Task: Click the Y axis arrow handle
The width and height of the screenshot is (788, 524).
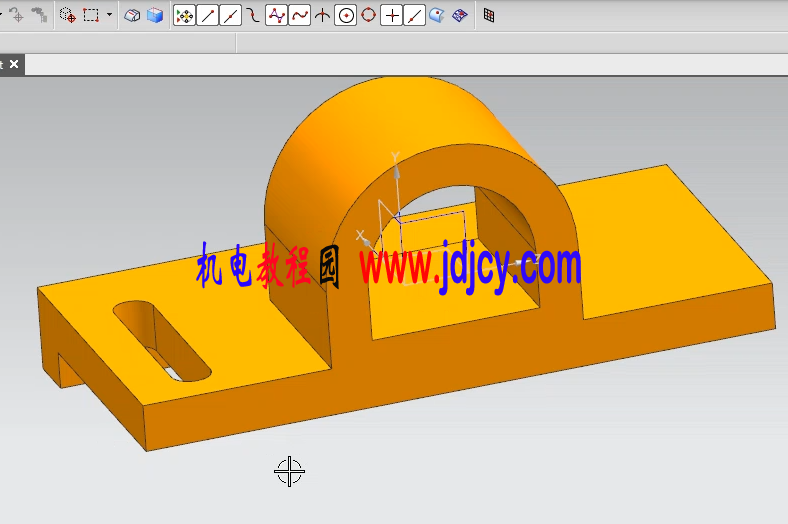Action: [396, 171]
